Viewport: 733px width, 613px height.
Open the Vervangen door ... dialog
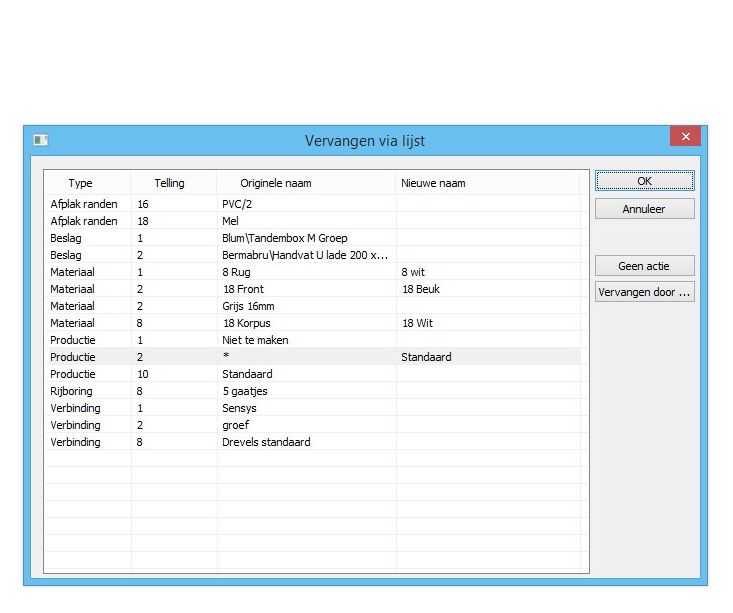click(x=644, y=293)
